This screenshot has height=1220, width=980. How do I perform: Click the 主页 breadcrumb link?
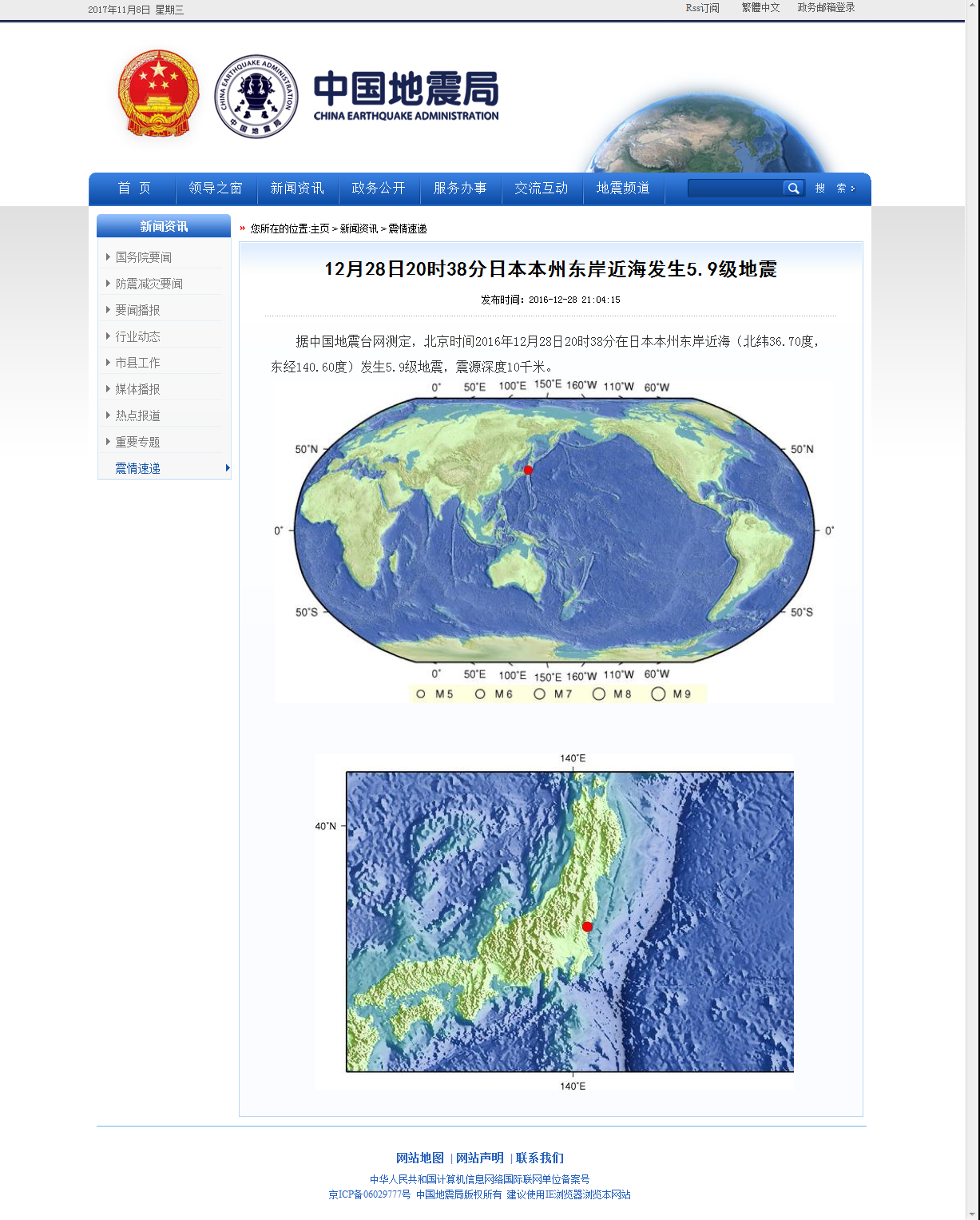point(319,229)
